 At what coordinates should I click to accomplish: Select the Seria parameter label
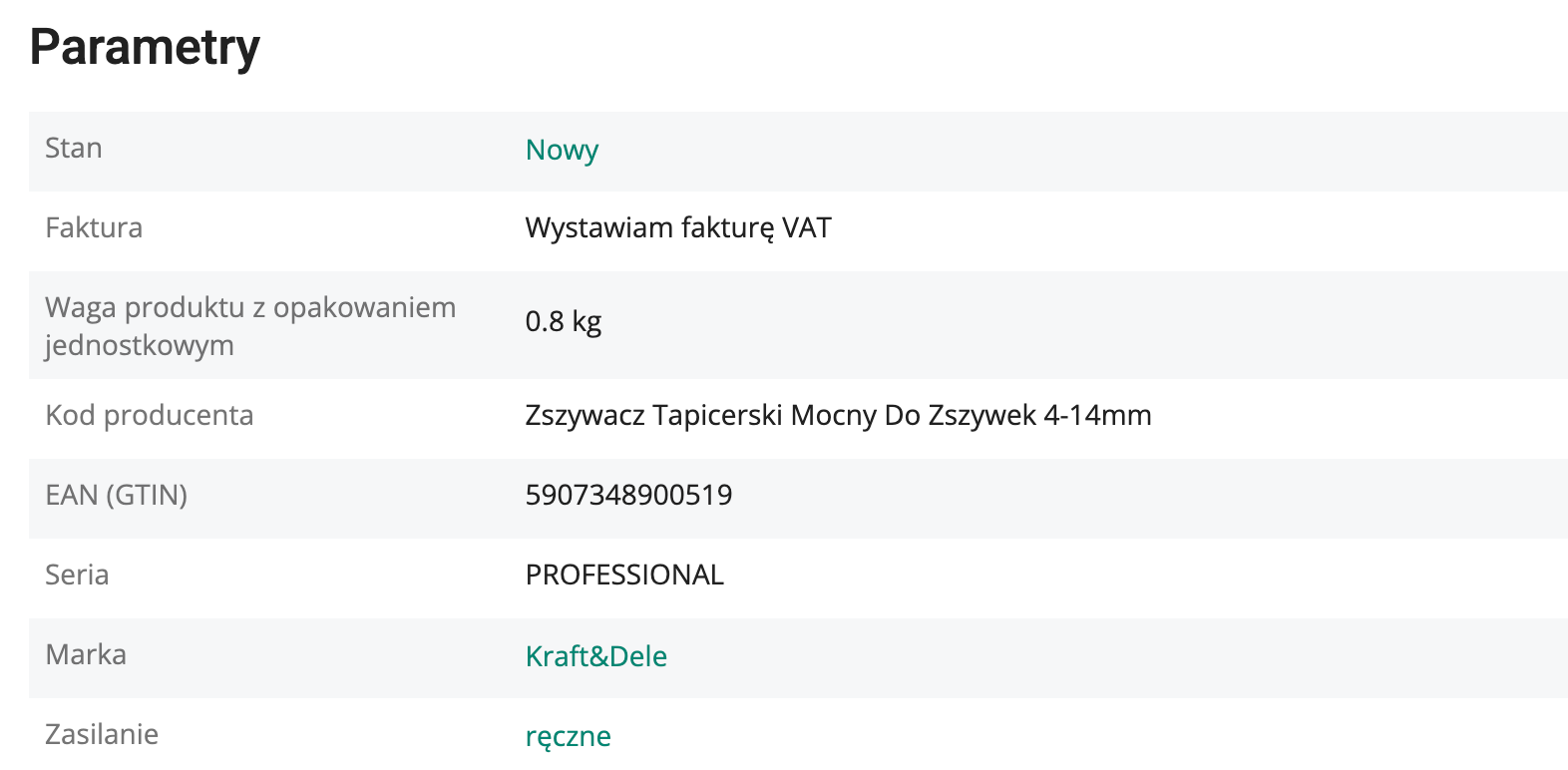click(x=77, y=575)
